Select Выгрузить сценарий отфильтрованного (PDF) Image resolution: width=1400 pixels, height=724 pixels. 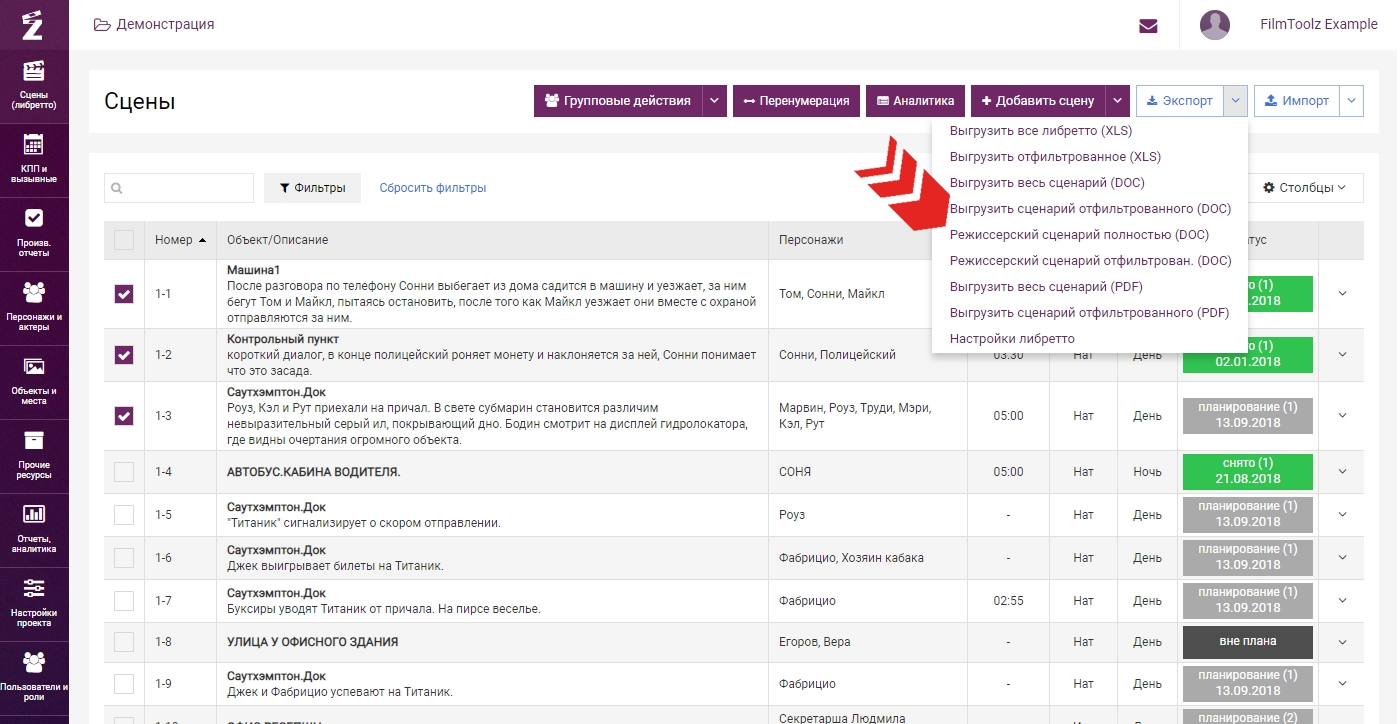(1089, 313)
